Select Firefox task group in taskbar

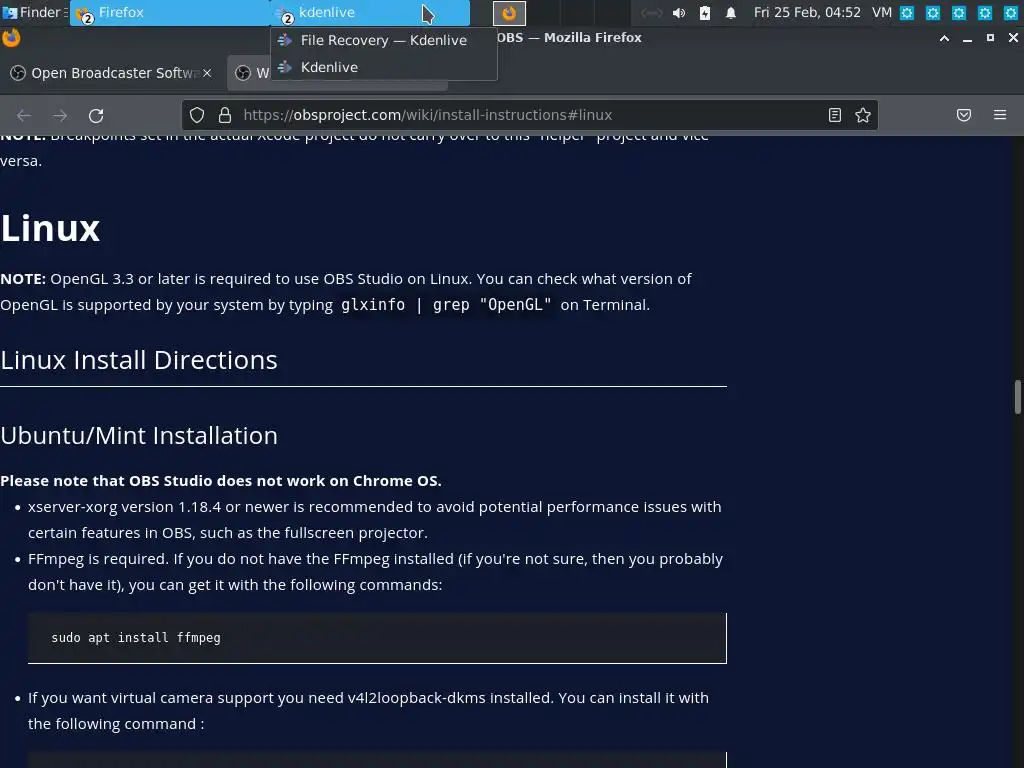(170, 12)
